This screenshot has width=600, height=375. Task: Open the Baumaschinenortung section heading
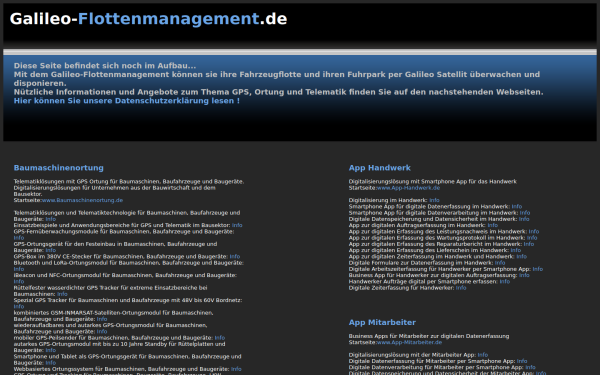59,168
